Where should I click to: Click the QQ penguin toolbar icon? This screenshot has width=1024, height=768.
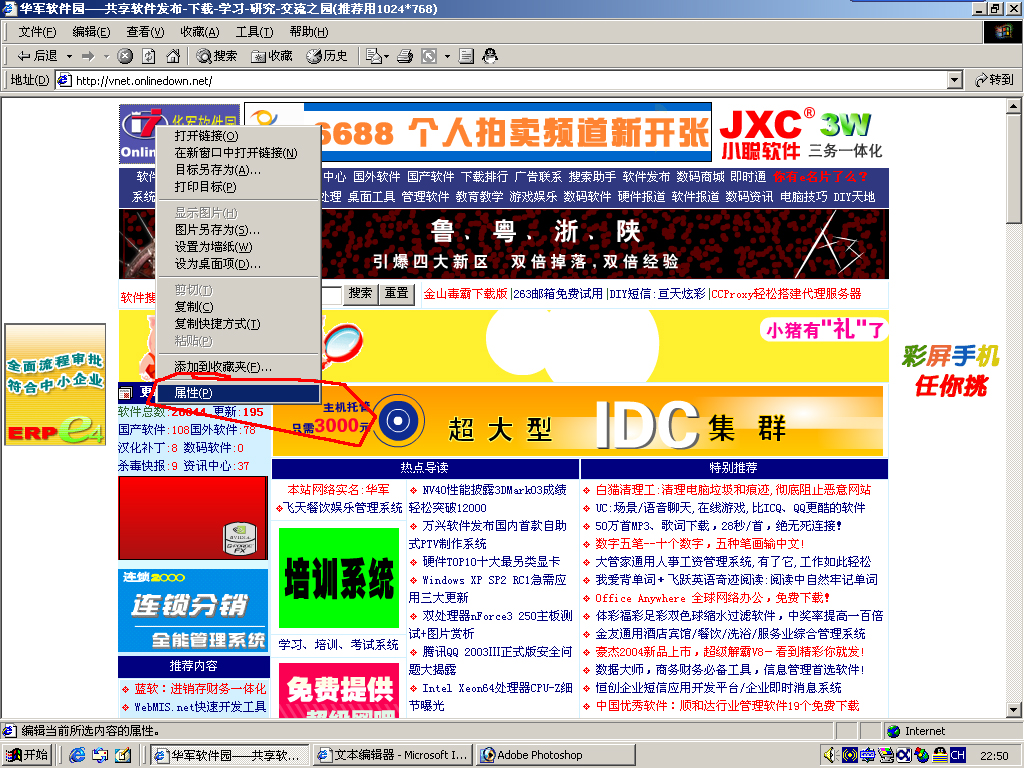click(490, 56)
